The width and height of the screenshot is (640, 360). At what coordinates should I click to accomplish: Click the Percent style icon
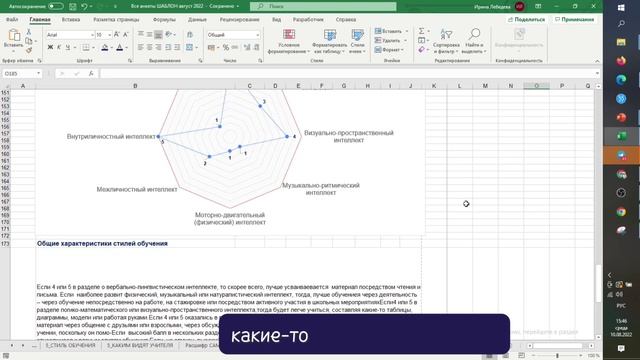[226, 48]
